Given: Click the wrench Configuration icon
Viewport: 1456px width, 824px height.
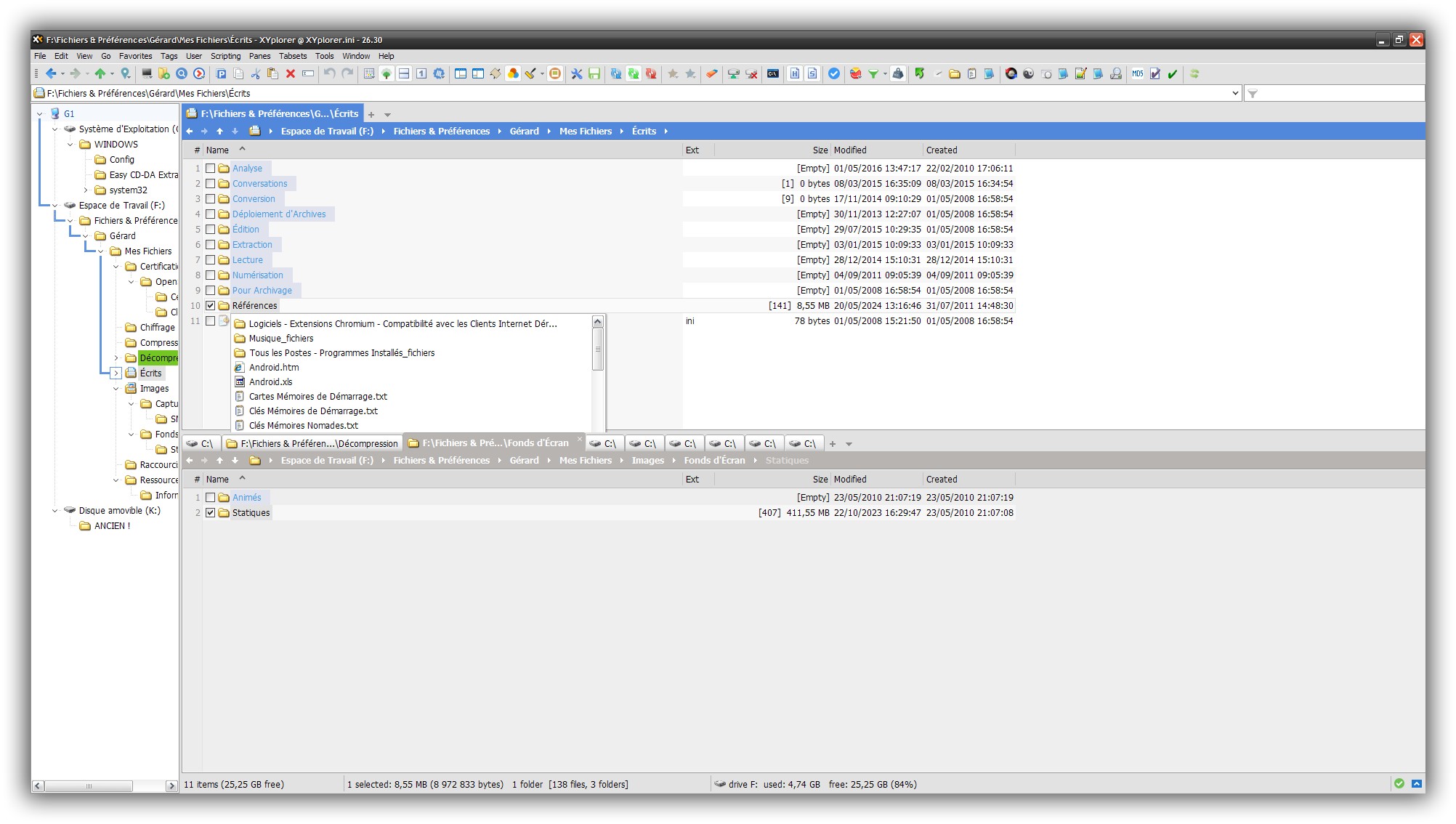Looking at the screenshot, I should point(576,73).
